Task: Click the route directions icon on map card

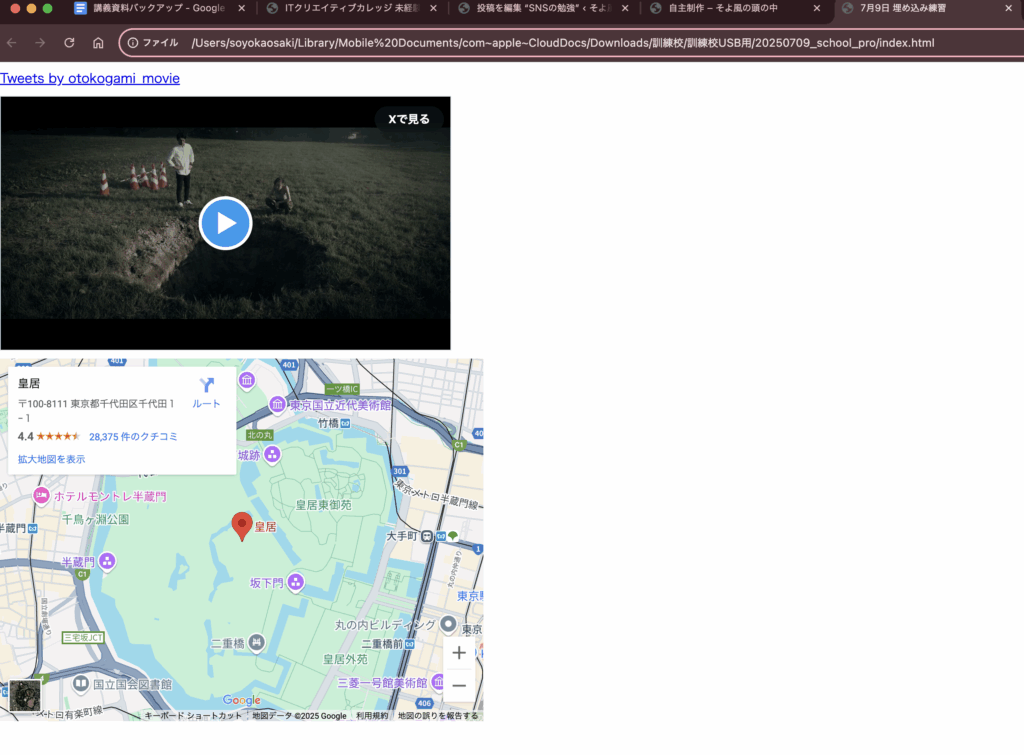Action: [207, 387]
